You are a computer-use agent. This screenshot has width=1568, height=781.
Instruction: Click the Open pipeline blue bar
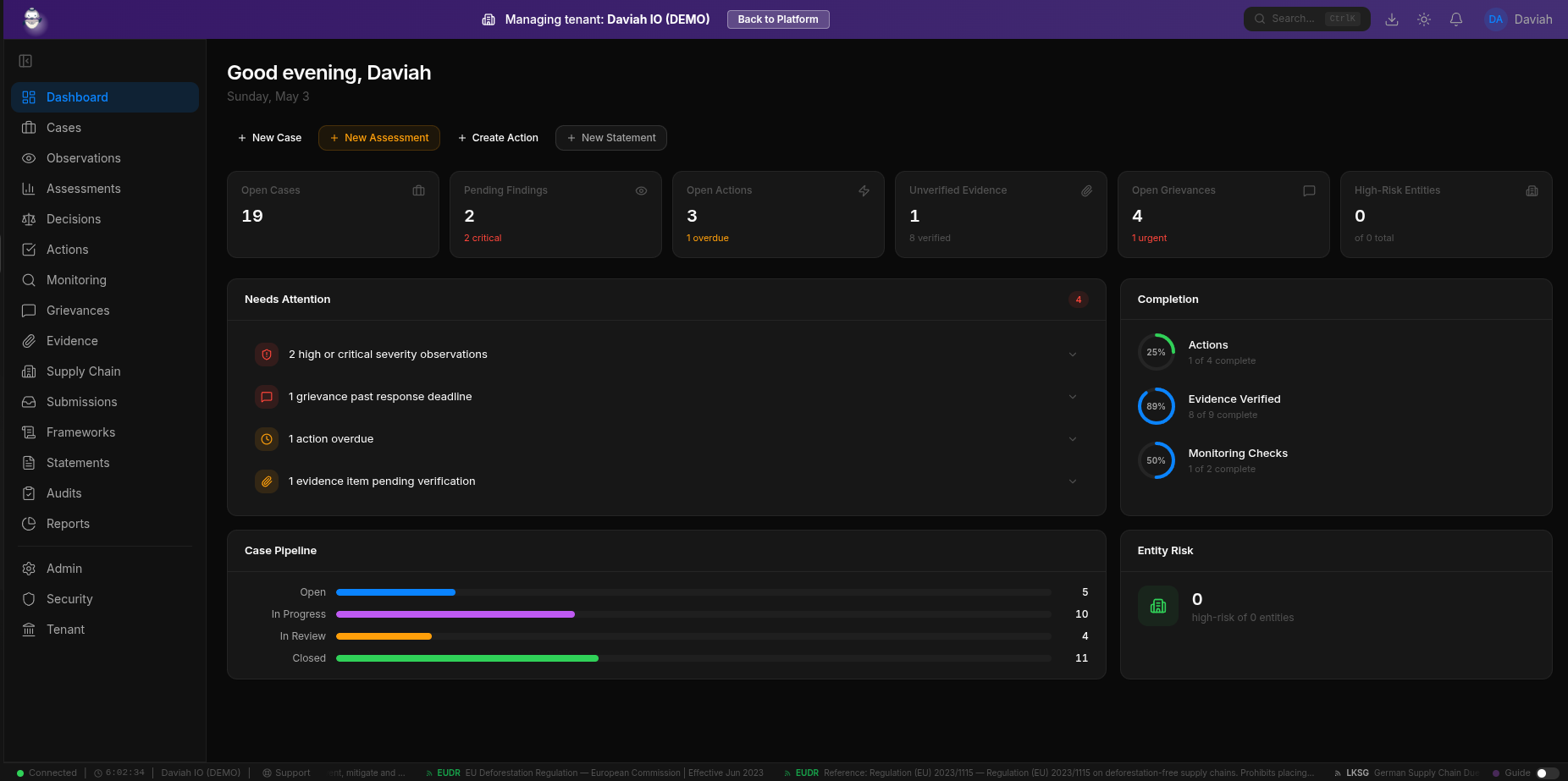pyautogui.click(x=395, y=592)
